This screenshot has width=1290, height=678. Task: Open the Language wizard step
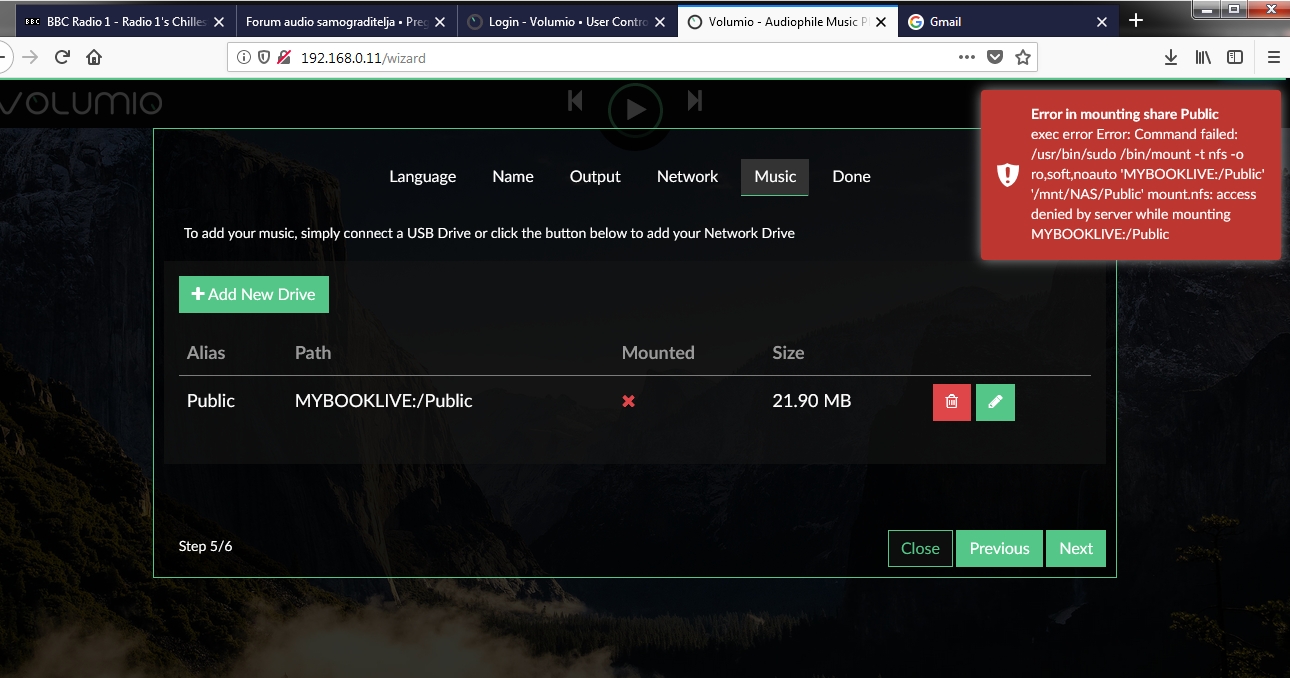tap(422, 177)
